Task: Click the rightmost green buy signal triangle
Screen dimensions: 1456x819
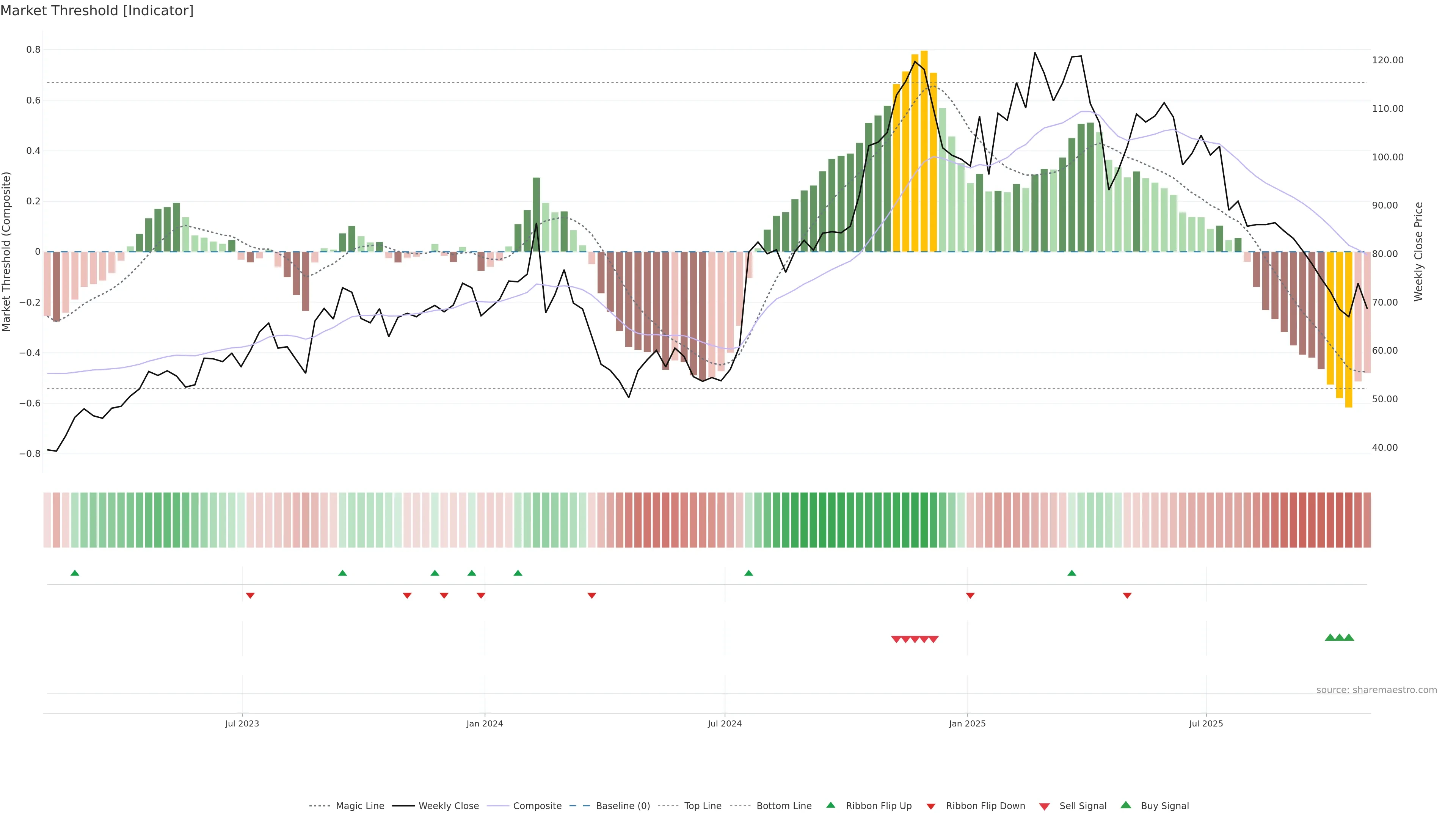Action: point(1349,637)
